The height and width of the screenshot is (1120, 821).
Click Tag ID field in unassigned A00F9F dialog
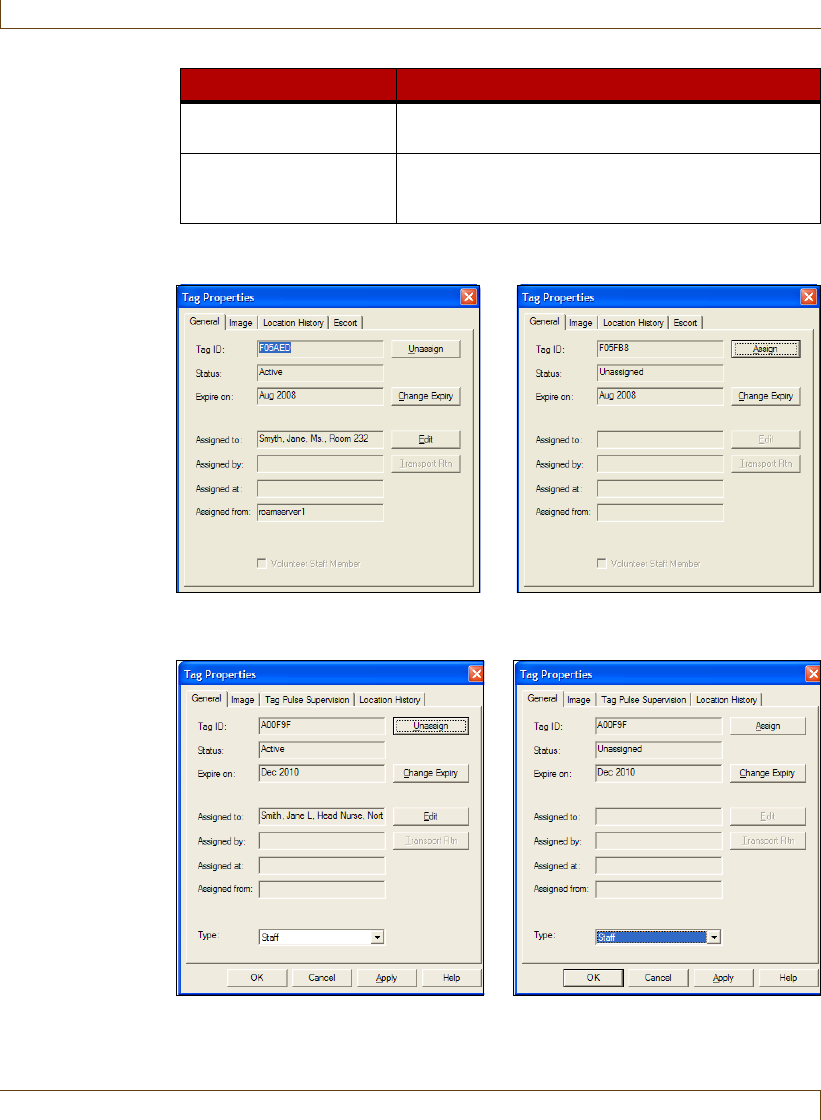tap(659, 726)
